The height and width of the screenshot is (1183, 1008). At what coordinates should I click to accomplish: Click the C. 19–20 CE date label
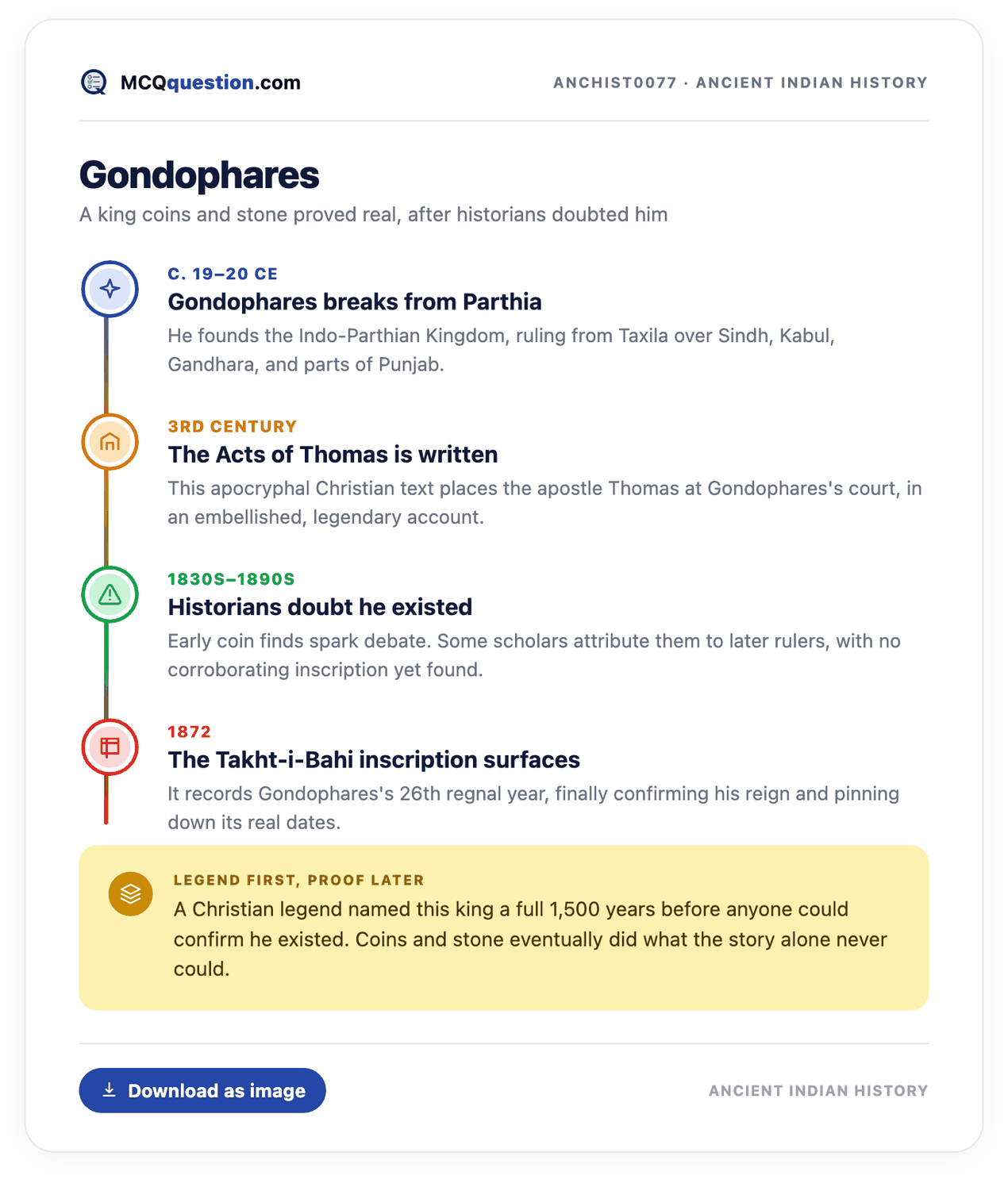point(223,274)
